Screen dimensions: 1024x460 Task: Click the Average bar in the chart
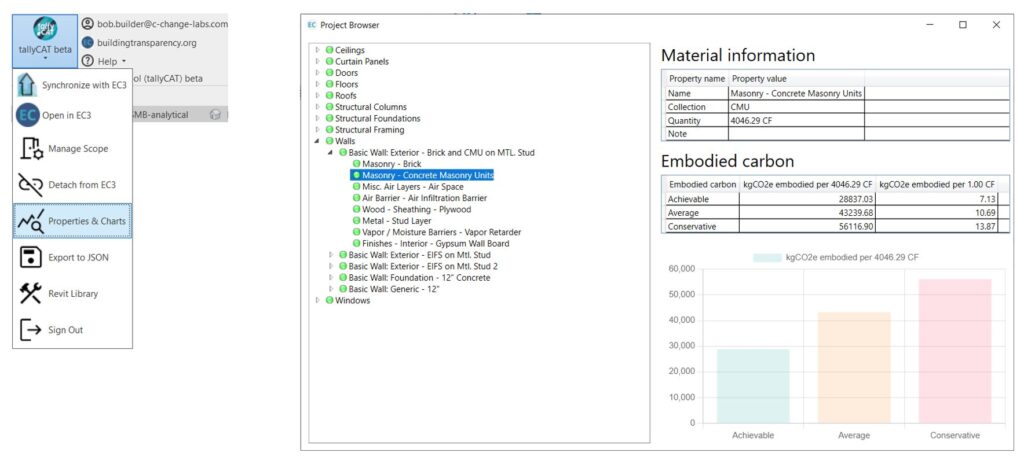[x=854, y=368]
